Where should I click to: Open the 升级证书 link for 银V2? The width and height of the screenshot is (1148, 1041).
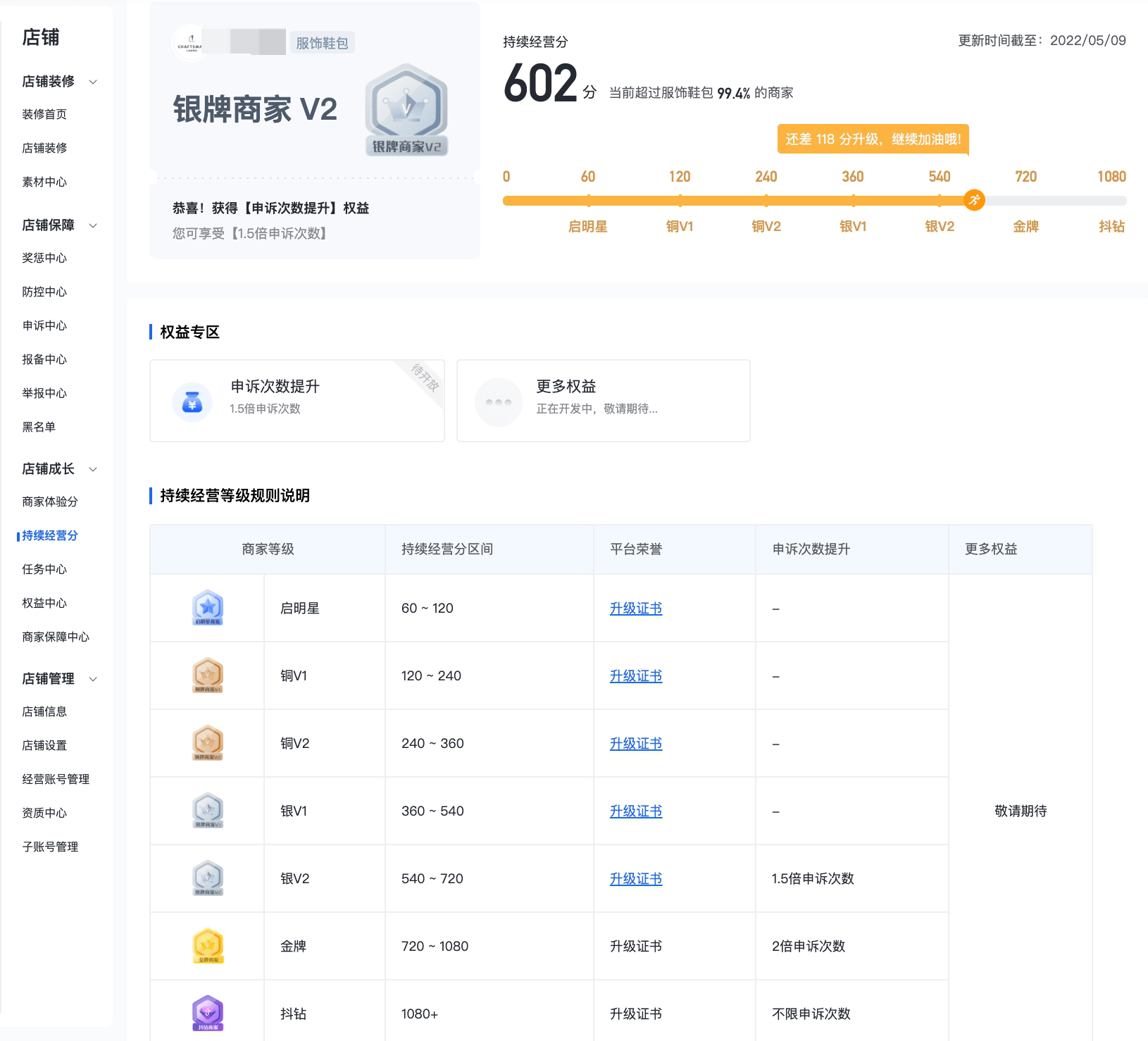[635, 878]
